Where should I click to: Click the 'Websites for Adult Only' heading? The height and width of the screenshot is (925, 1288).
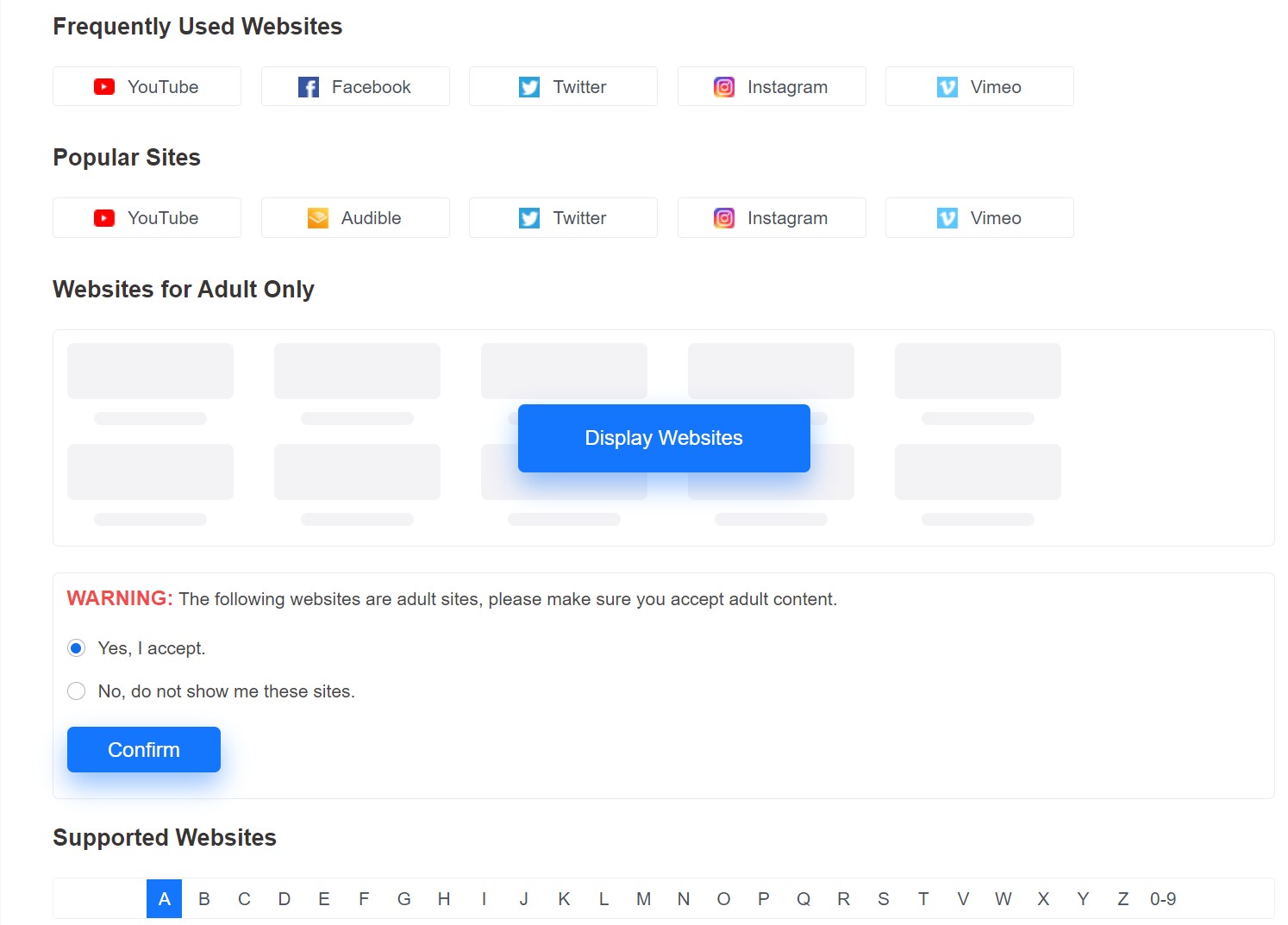click(x=184, y=290)
